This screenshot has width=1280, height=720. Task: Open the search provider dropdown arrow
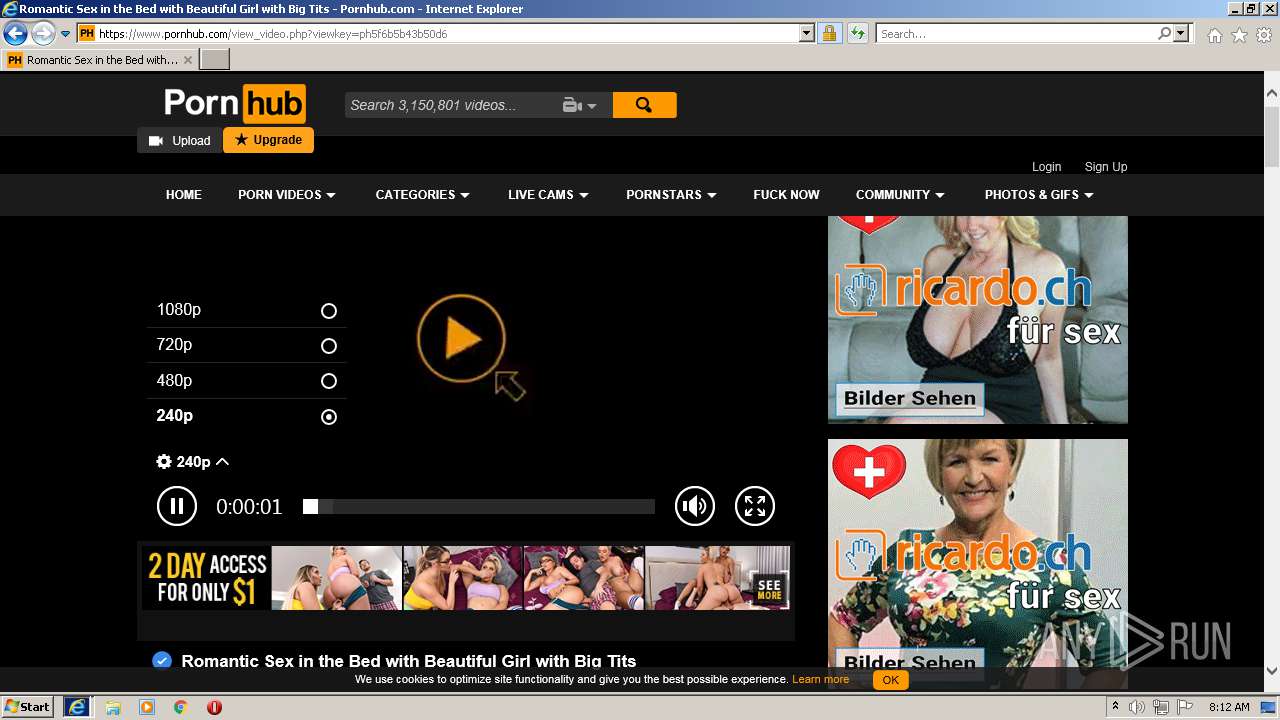(x=1181, y=34)
